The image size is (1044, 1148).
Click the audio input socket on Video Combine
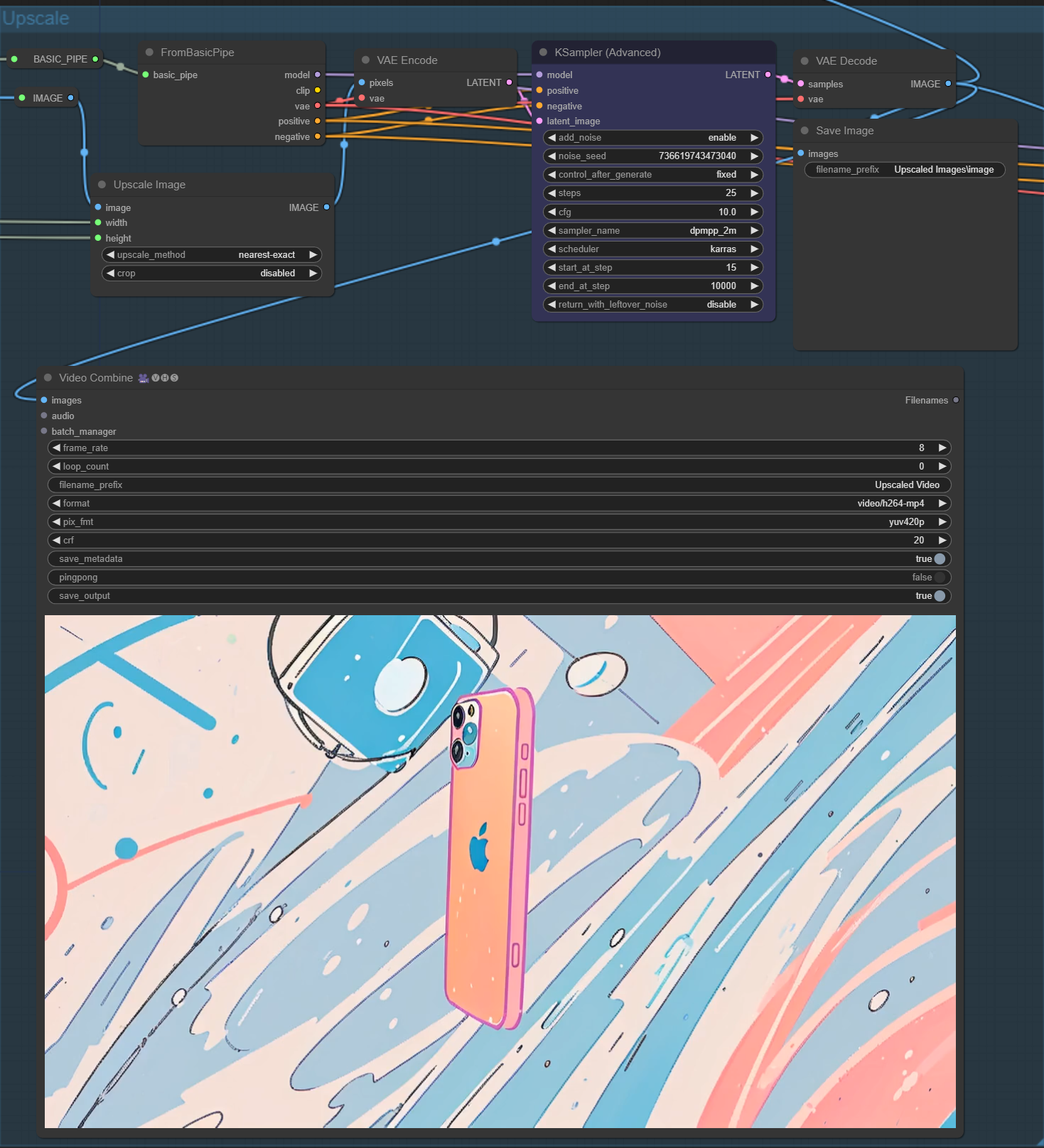44,416
